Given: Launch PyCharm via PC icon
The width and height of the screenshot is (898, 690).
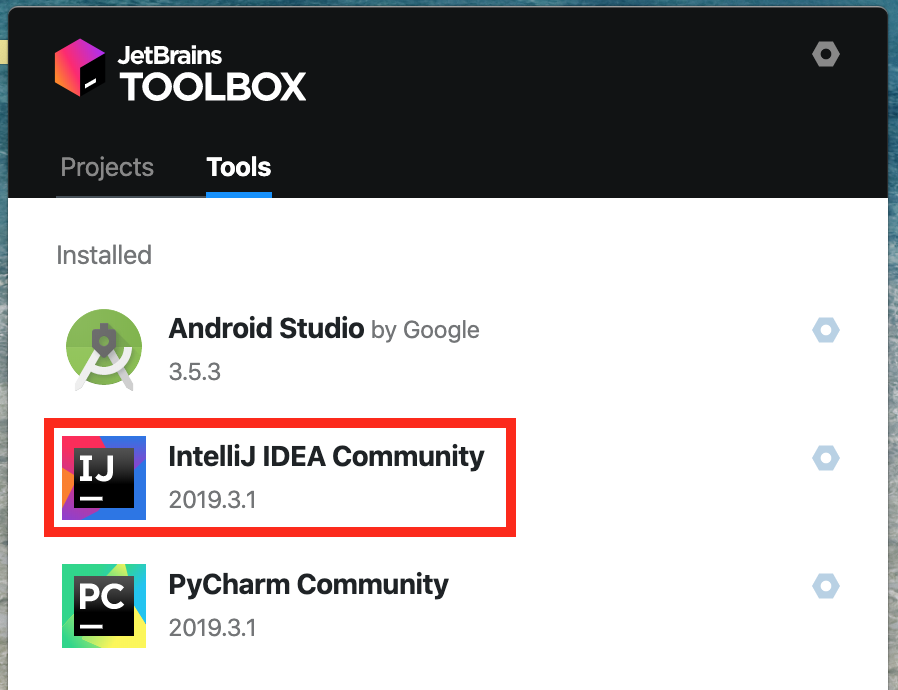Looking at the screenshot, I should tap(104, 606).
